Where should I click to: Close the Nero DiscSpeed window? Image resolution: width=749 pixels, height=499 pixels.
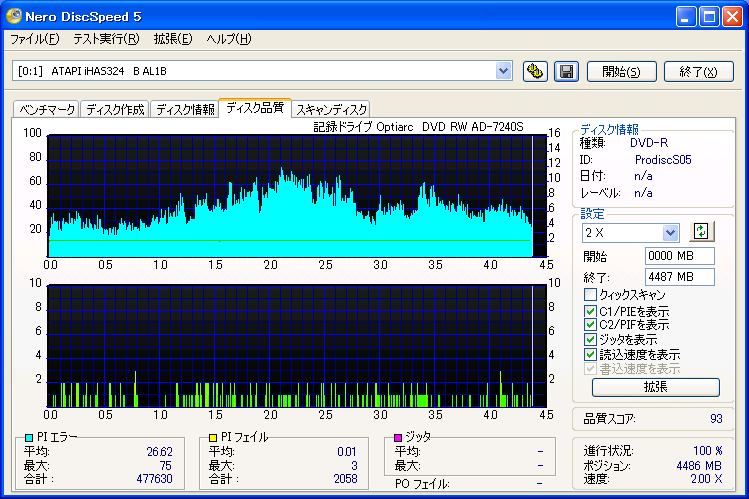coord(732,17)
